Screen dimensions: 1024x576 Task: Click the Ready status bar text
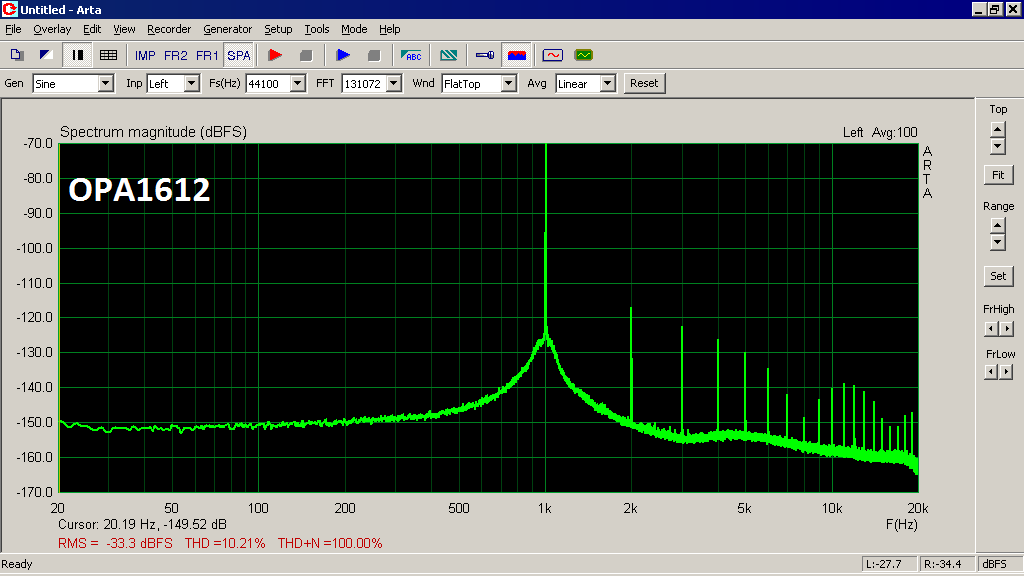coord(17,564)
